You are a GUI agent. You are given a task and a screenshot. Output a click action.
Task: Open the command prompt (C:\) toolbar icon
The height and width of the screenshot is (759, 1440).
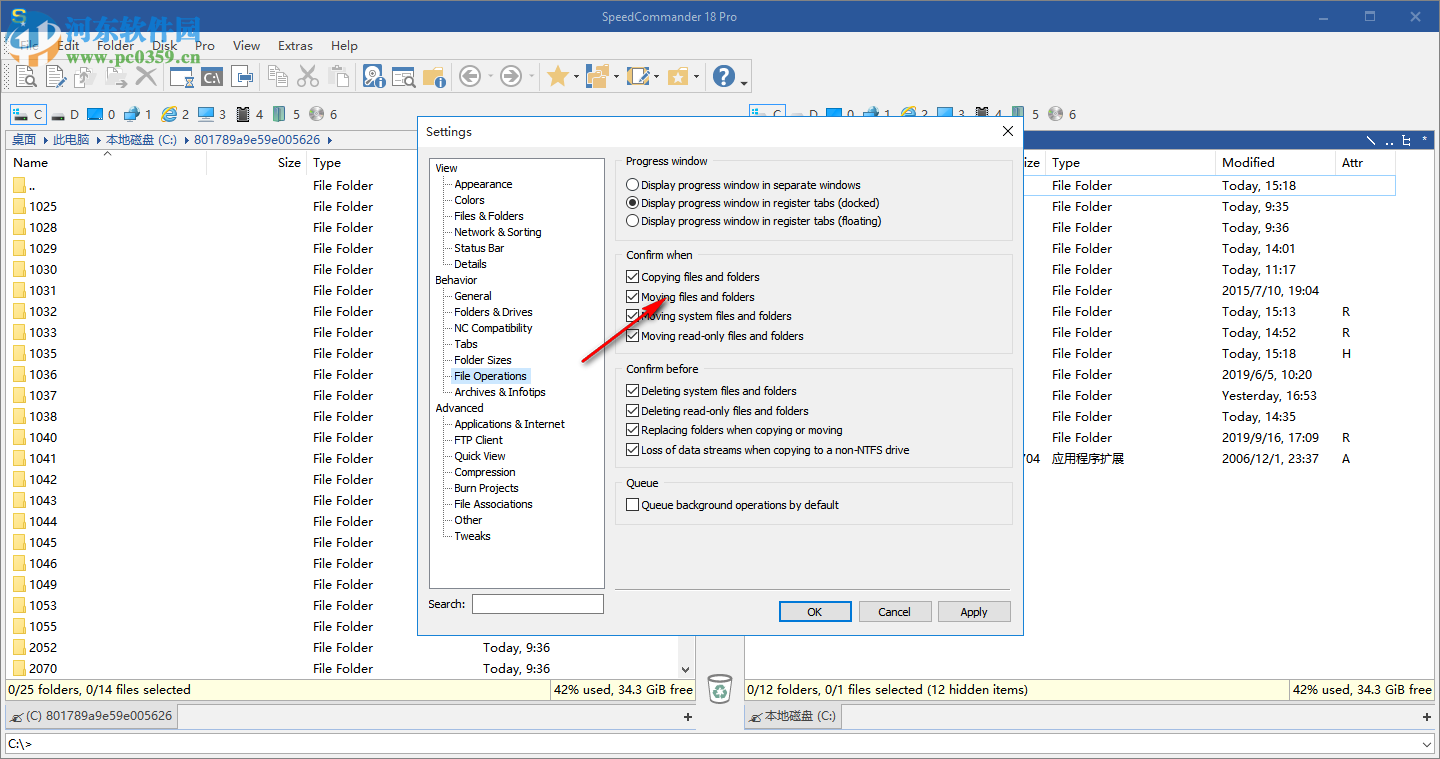point(211,76)
